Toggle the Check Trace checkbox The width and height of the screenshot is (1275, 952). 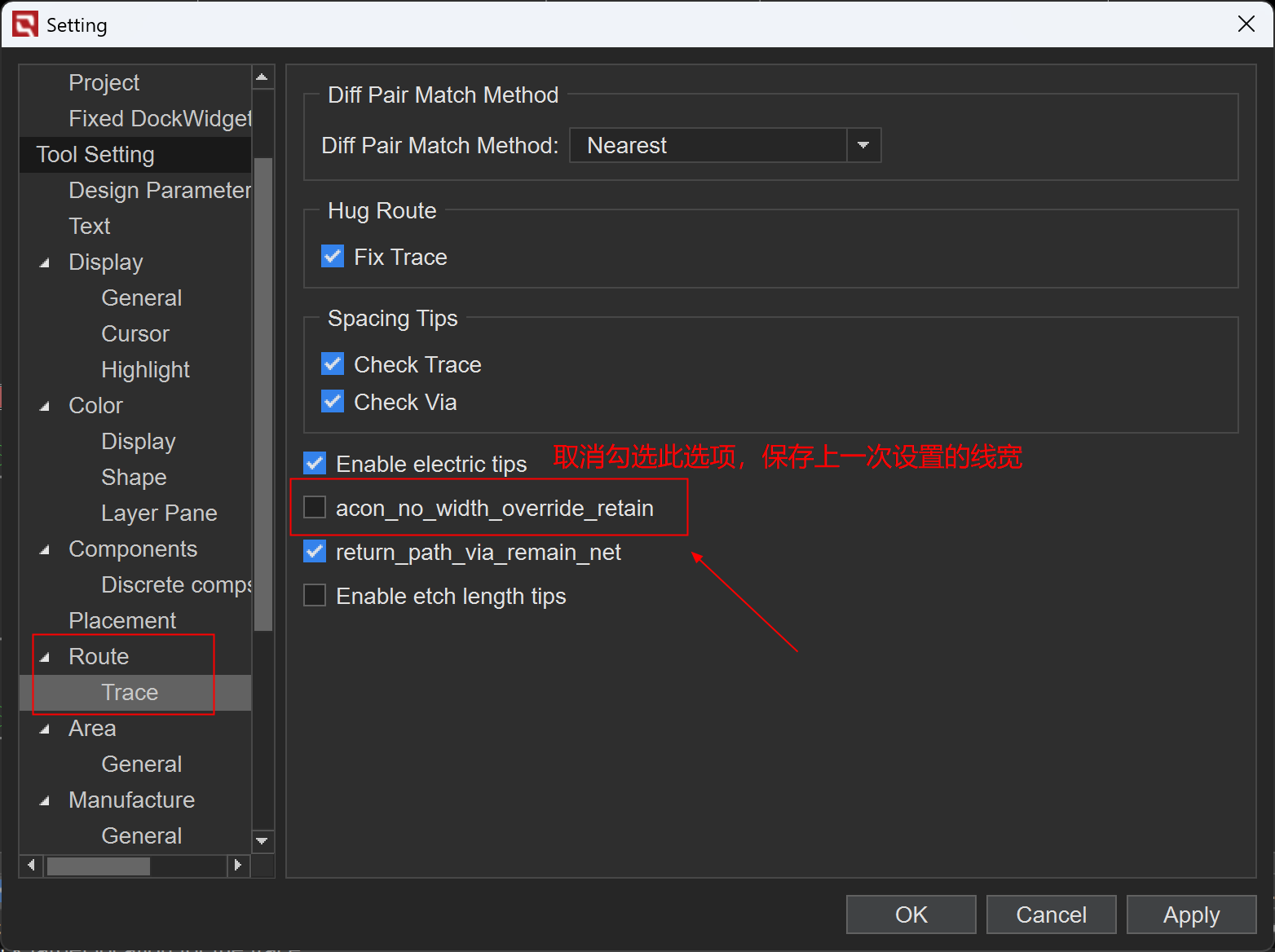click(333, 364)
